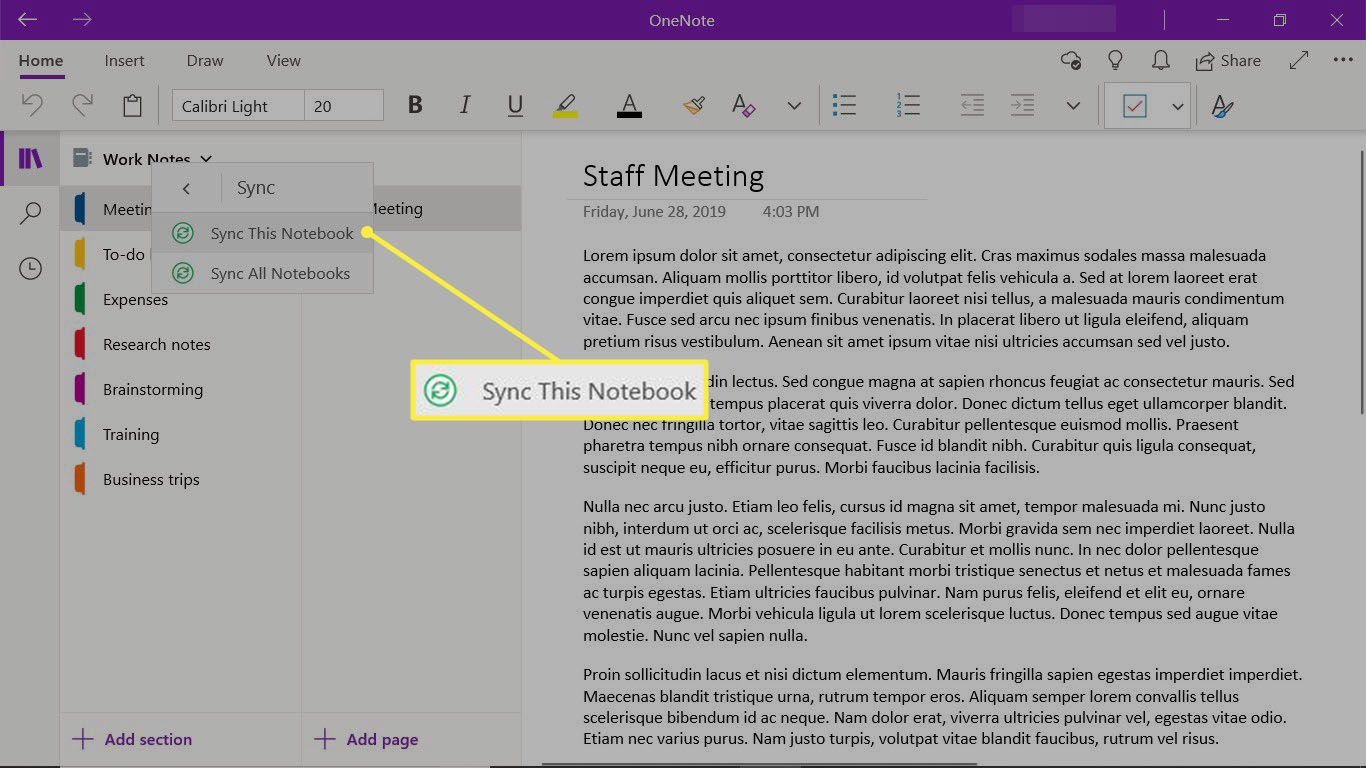This screenshot has height=768, width=1366.
Task: Select the format painter brush
Action: tap(695, 105)
